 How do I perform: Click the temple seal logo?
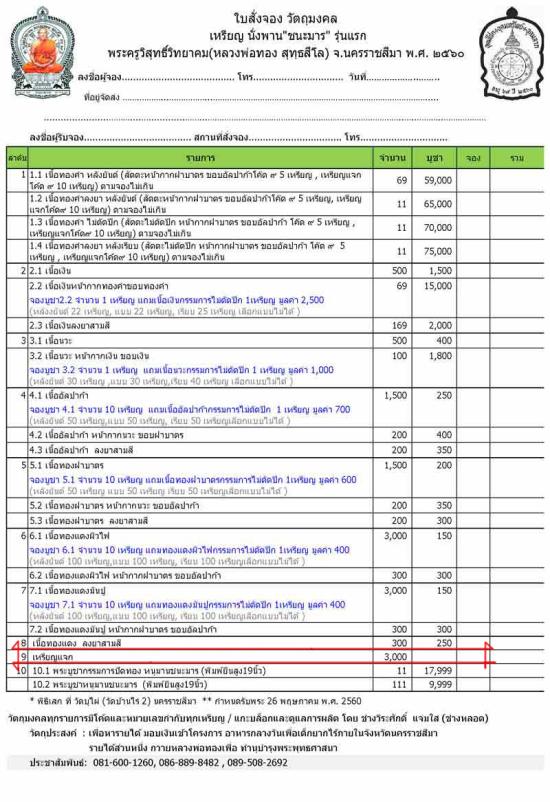click(512, 53)
